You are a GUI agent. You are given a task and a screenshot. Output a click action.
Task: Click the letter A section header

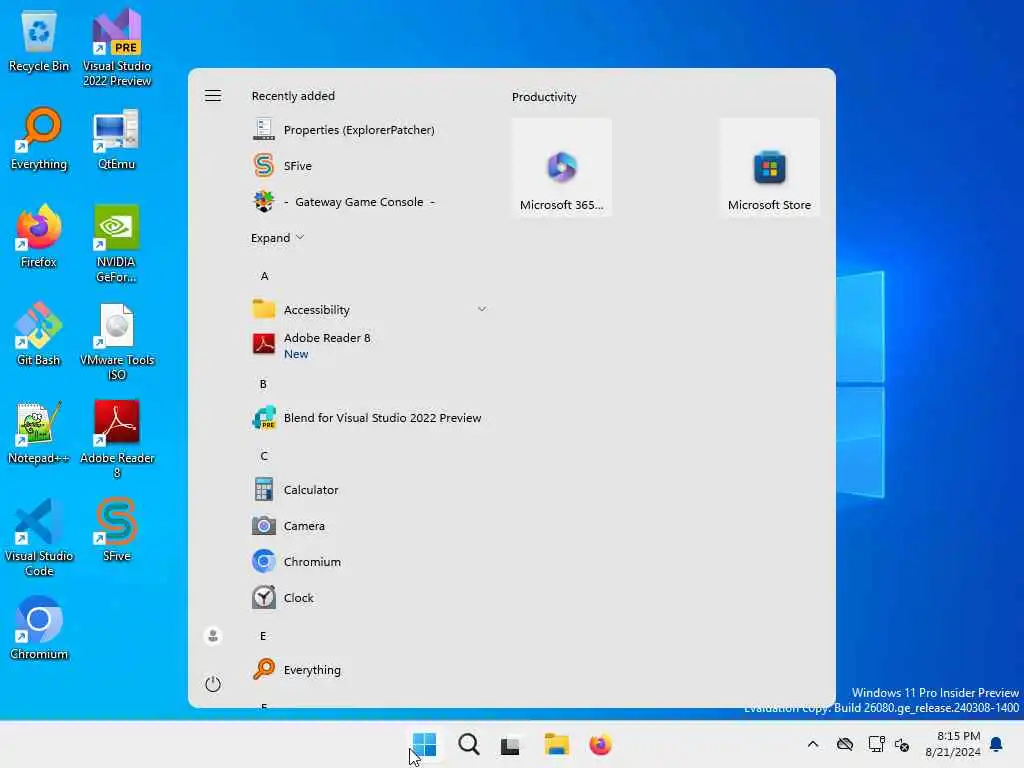point(264,276)
